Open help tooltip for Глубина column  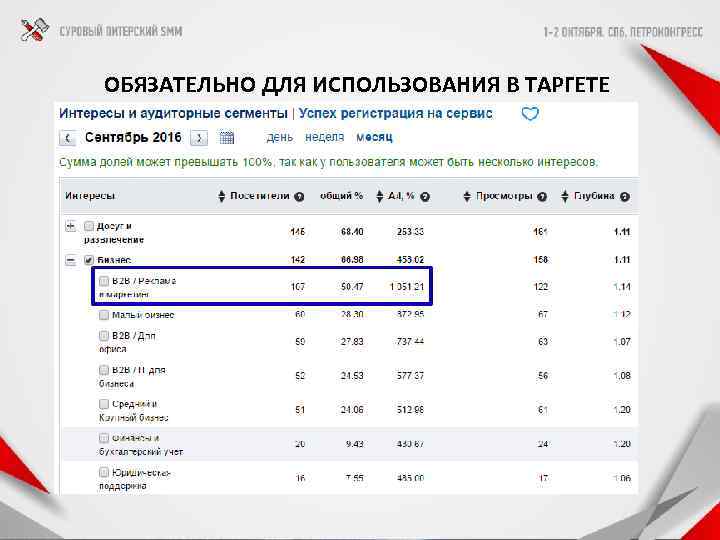tap(624, 197)
